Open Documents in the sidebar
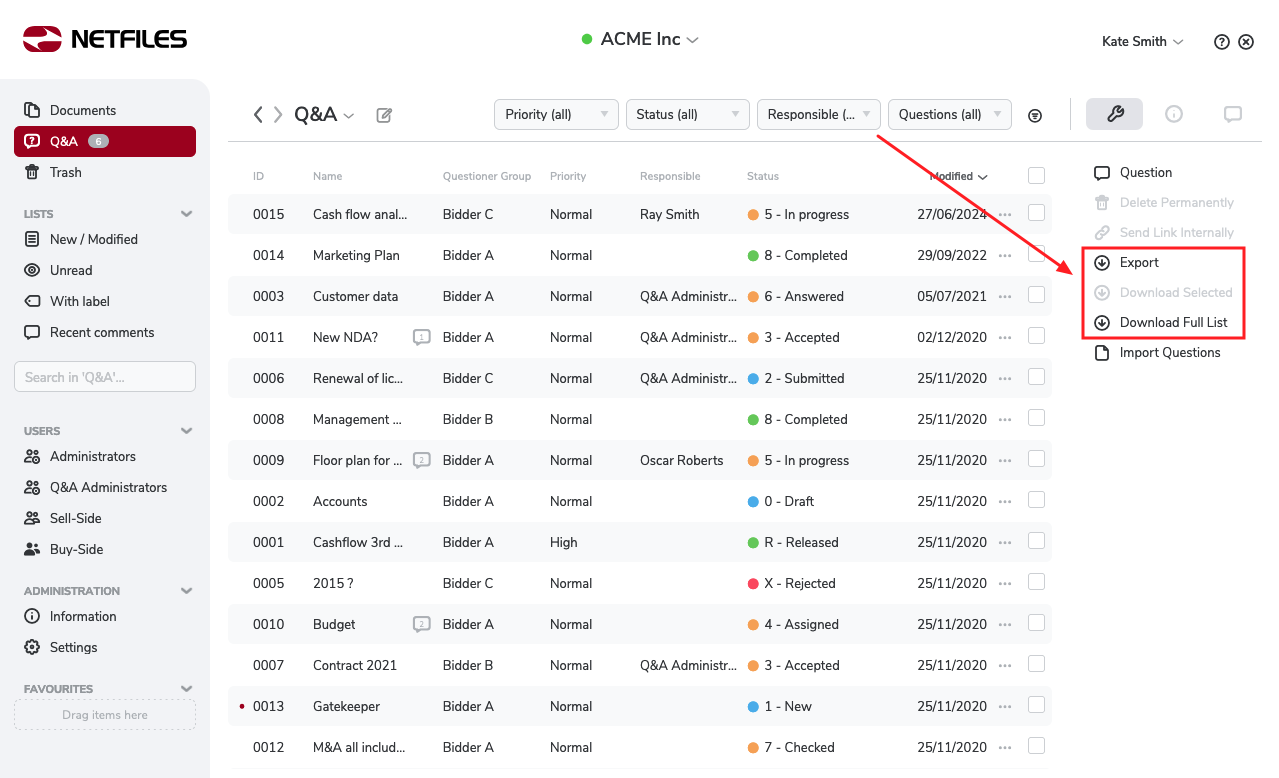 [82, 110]
